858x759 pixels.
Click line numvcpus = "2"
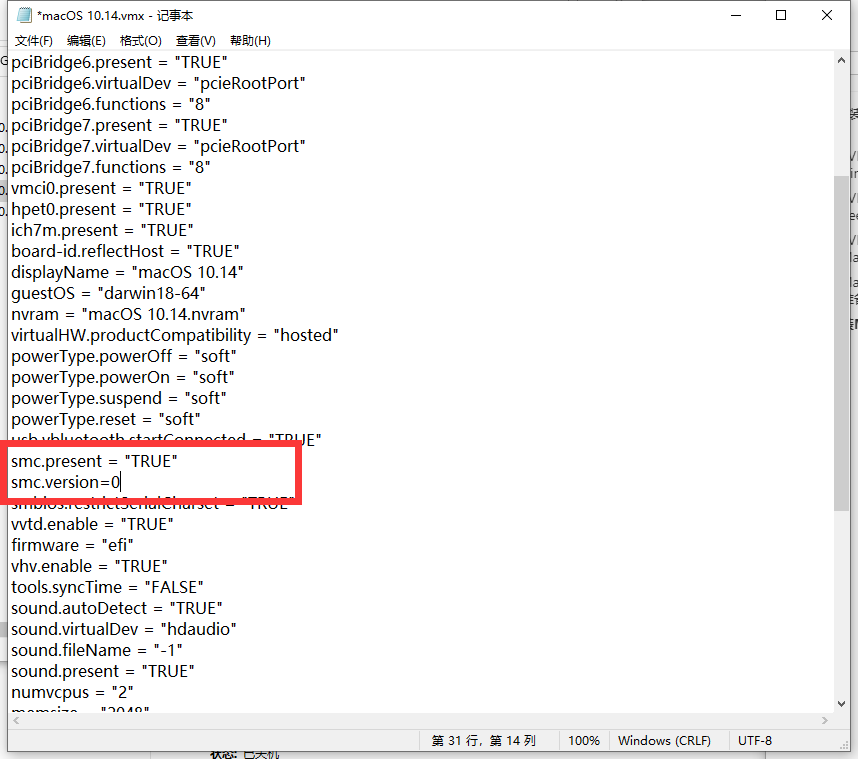click(x=72, y=692)
